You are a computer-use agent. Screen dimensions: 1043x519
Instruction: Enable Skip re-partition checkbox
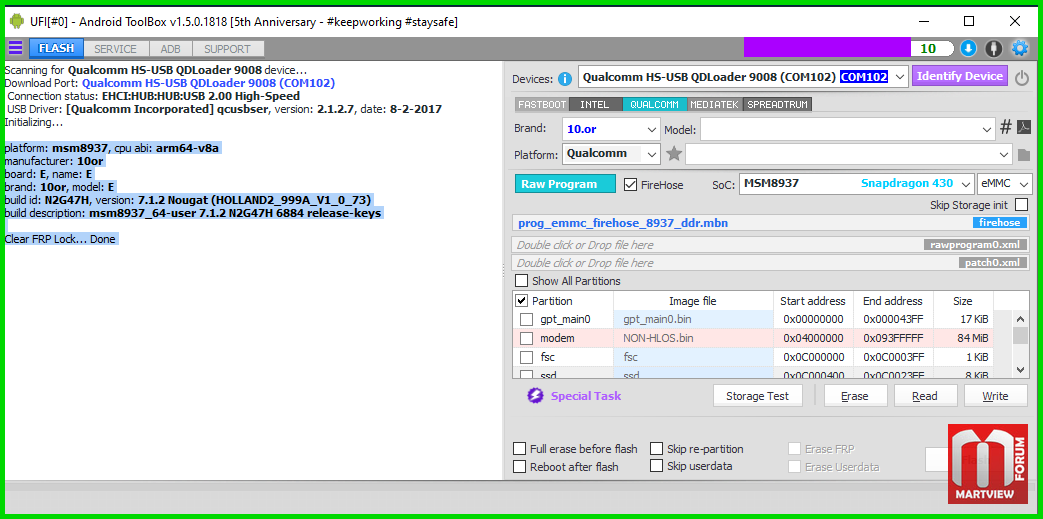pyautogui.click(x=657, y=448)
